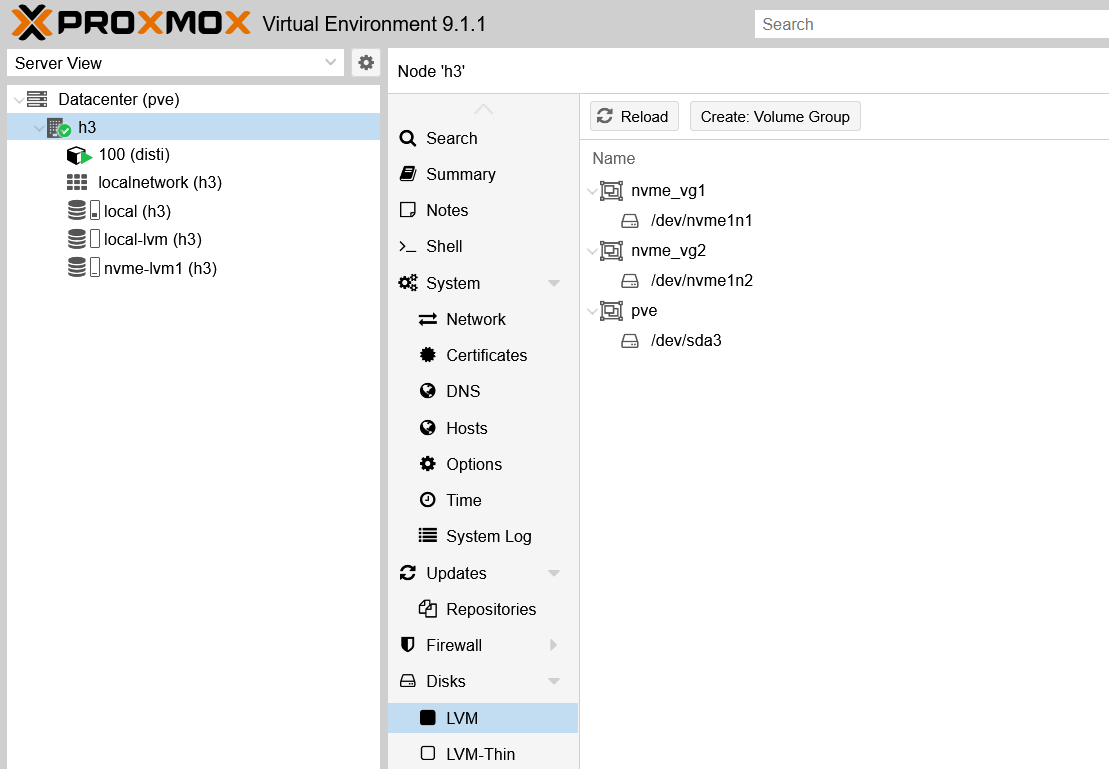
Task: Click the System gears icon
Action: (x=408, y=283)
